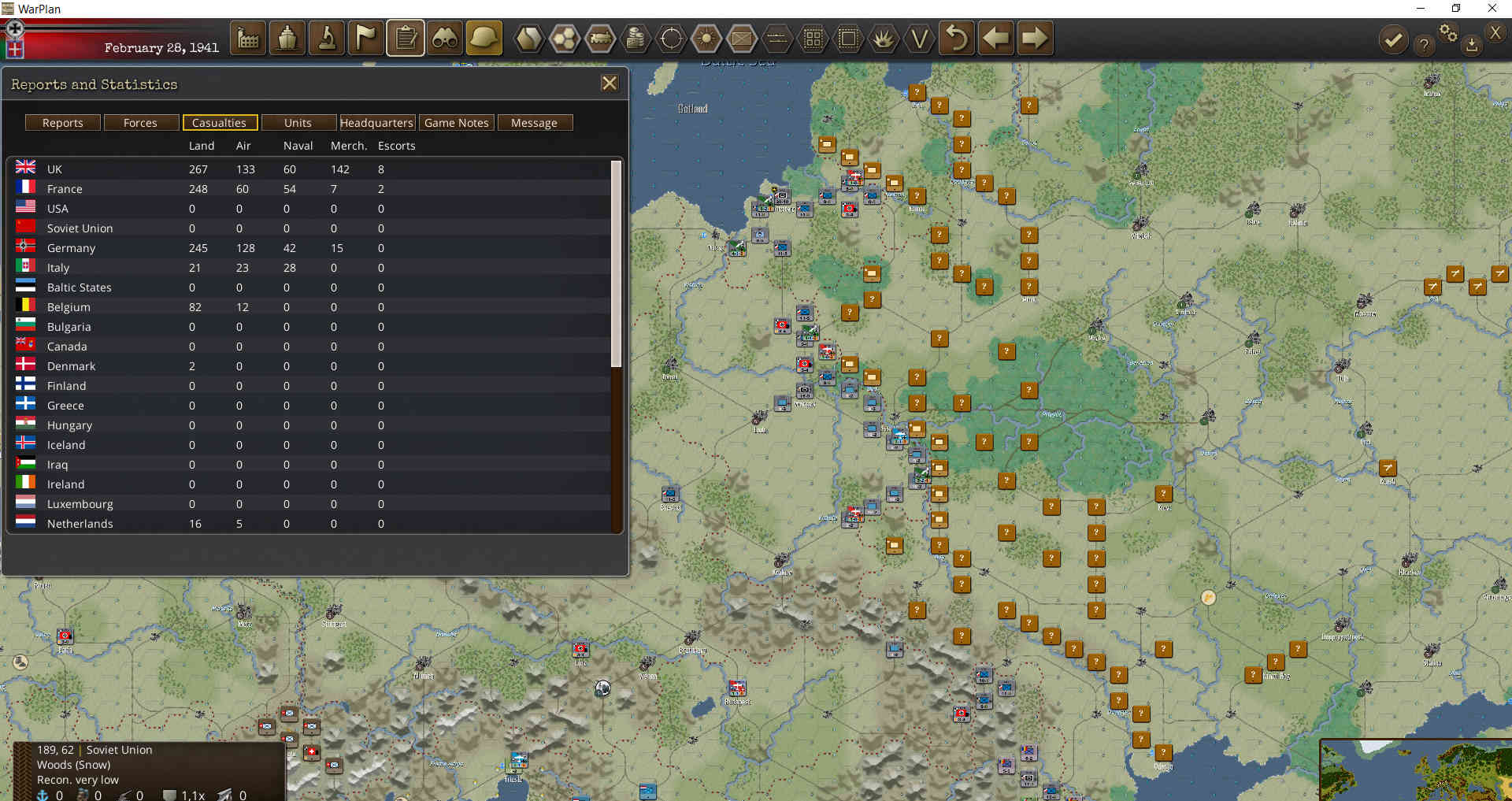Open the Units tab
This screenshot has height=801, width=1512.
click(298, 123)
